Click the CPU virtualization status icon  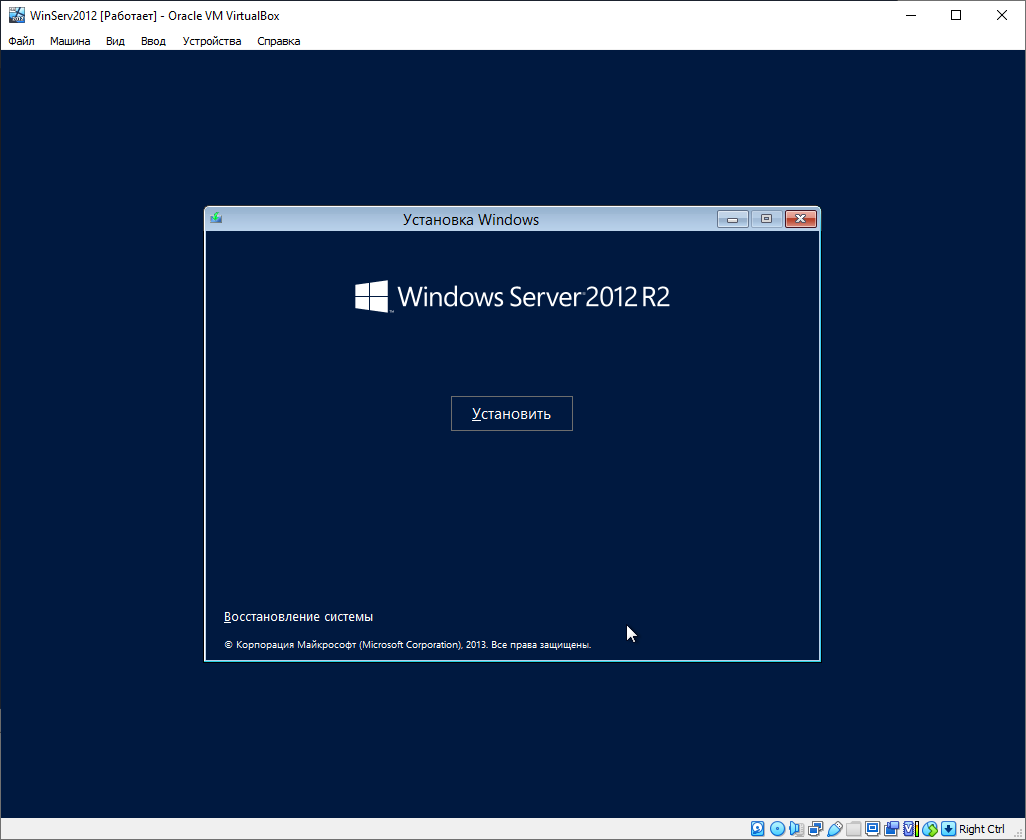911,829
